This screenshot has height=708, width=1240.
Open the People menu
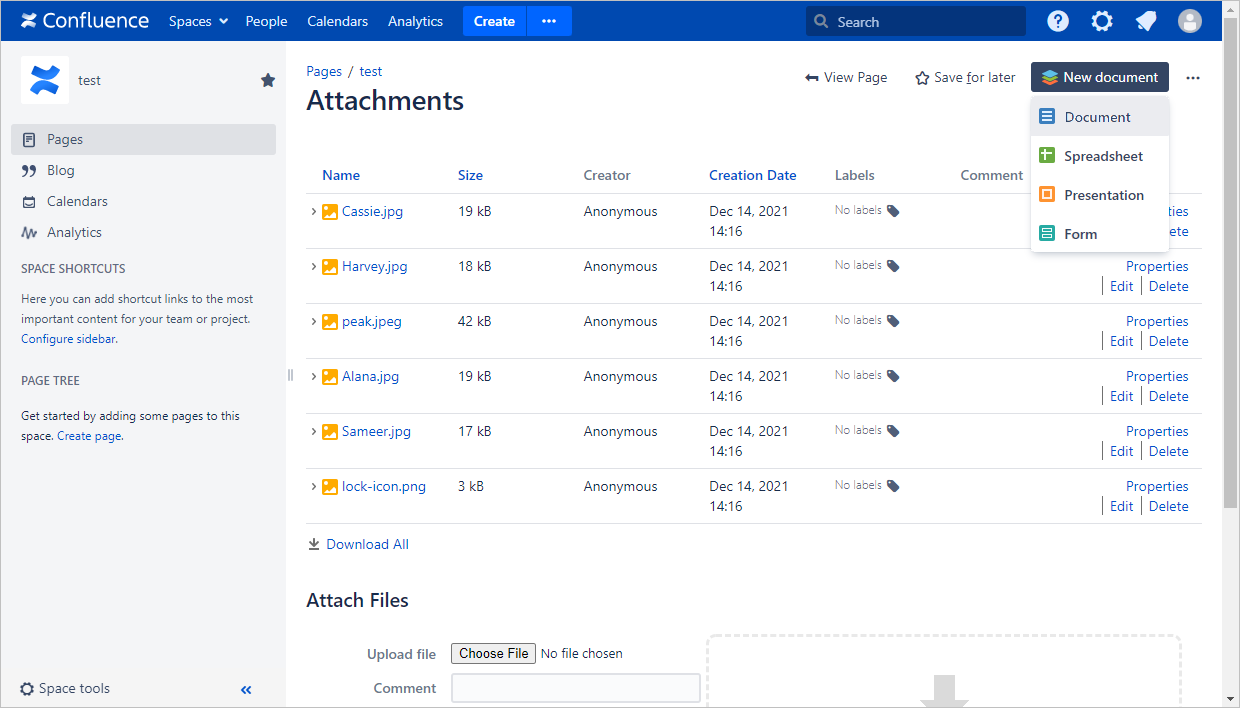266,21
